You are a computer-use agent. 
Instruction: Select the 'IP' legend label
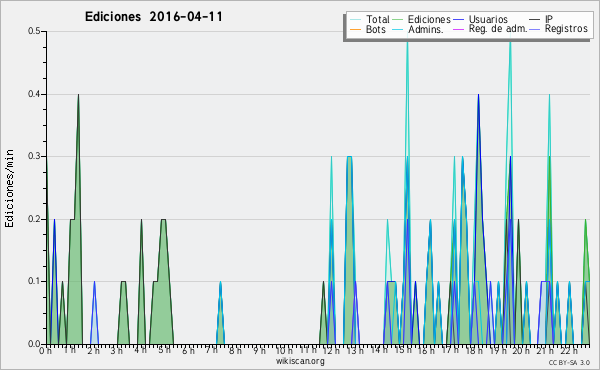pyautogui.click(x=549, y=19)
